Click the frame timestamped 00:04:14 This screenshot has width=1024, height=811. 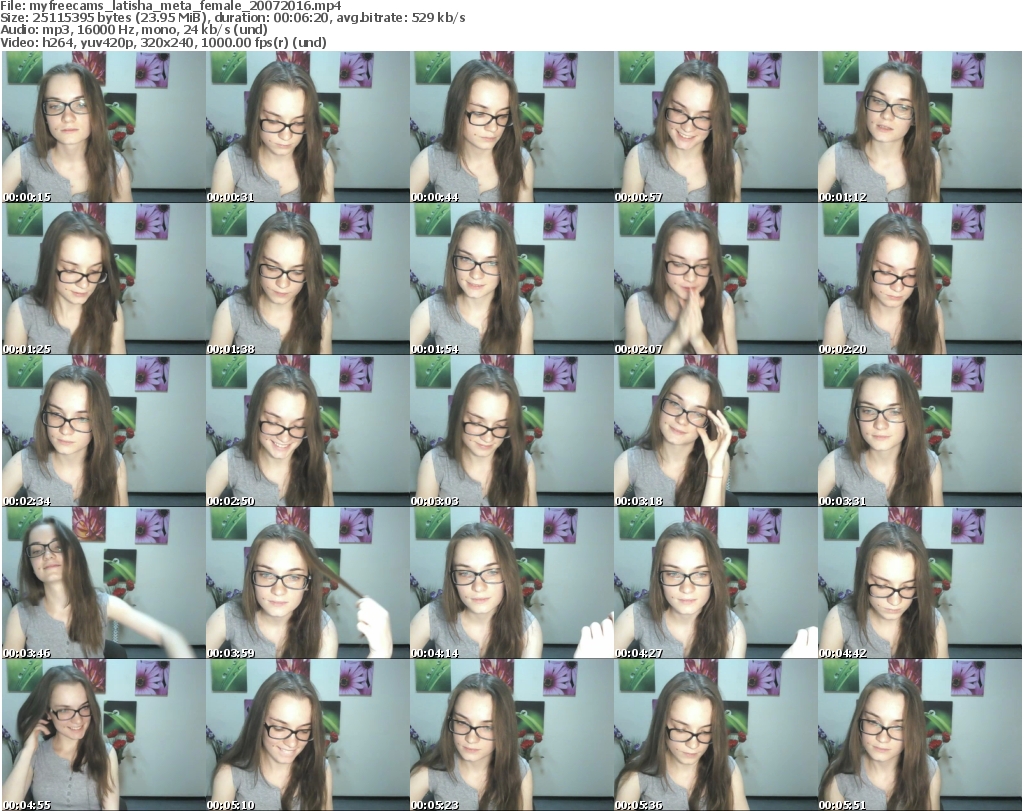click(x=511, y=583)
